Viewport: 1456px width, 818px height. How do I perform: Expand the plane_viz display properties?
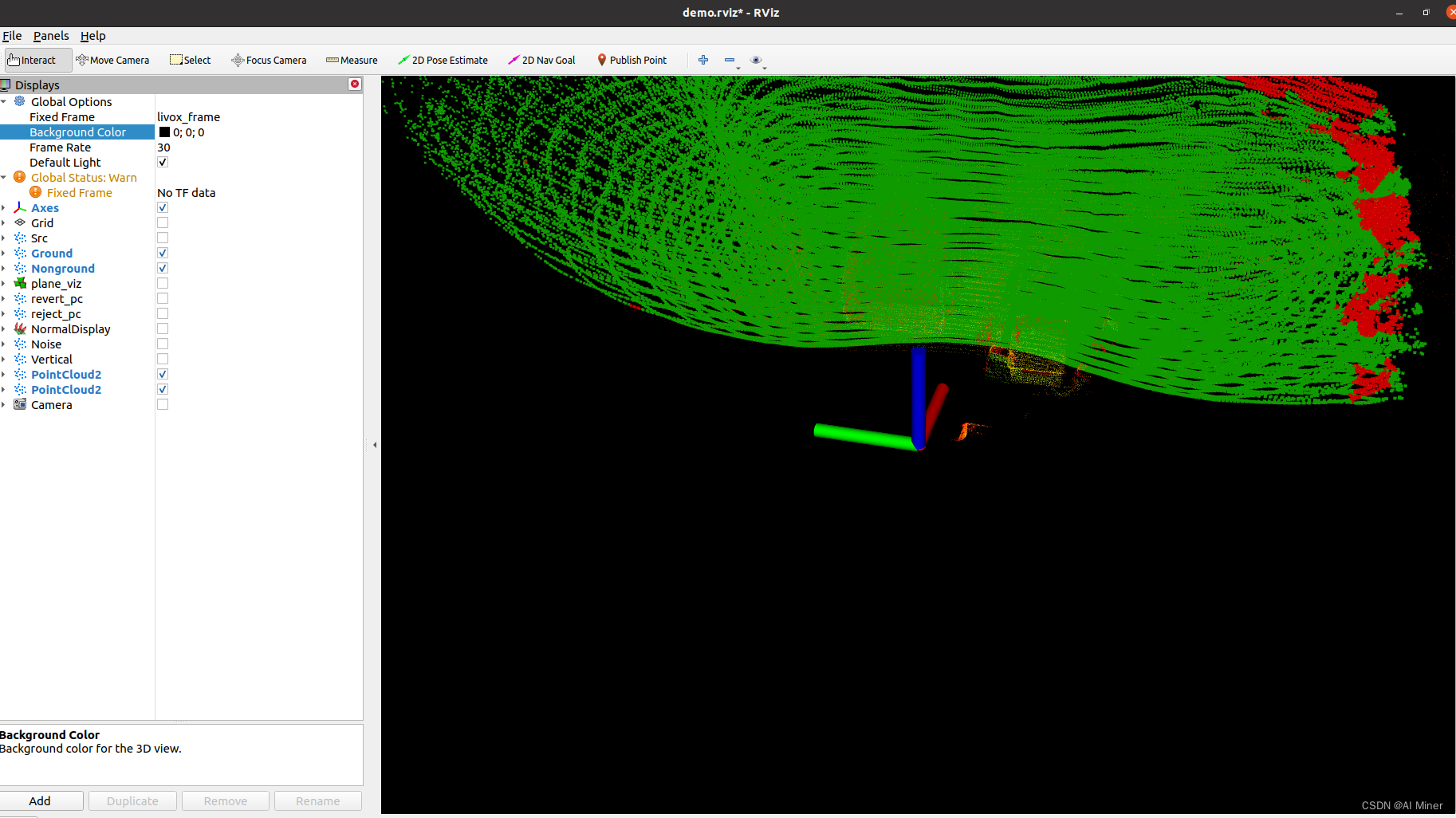(x=4, y=283)
